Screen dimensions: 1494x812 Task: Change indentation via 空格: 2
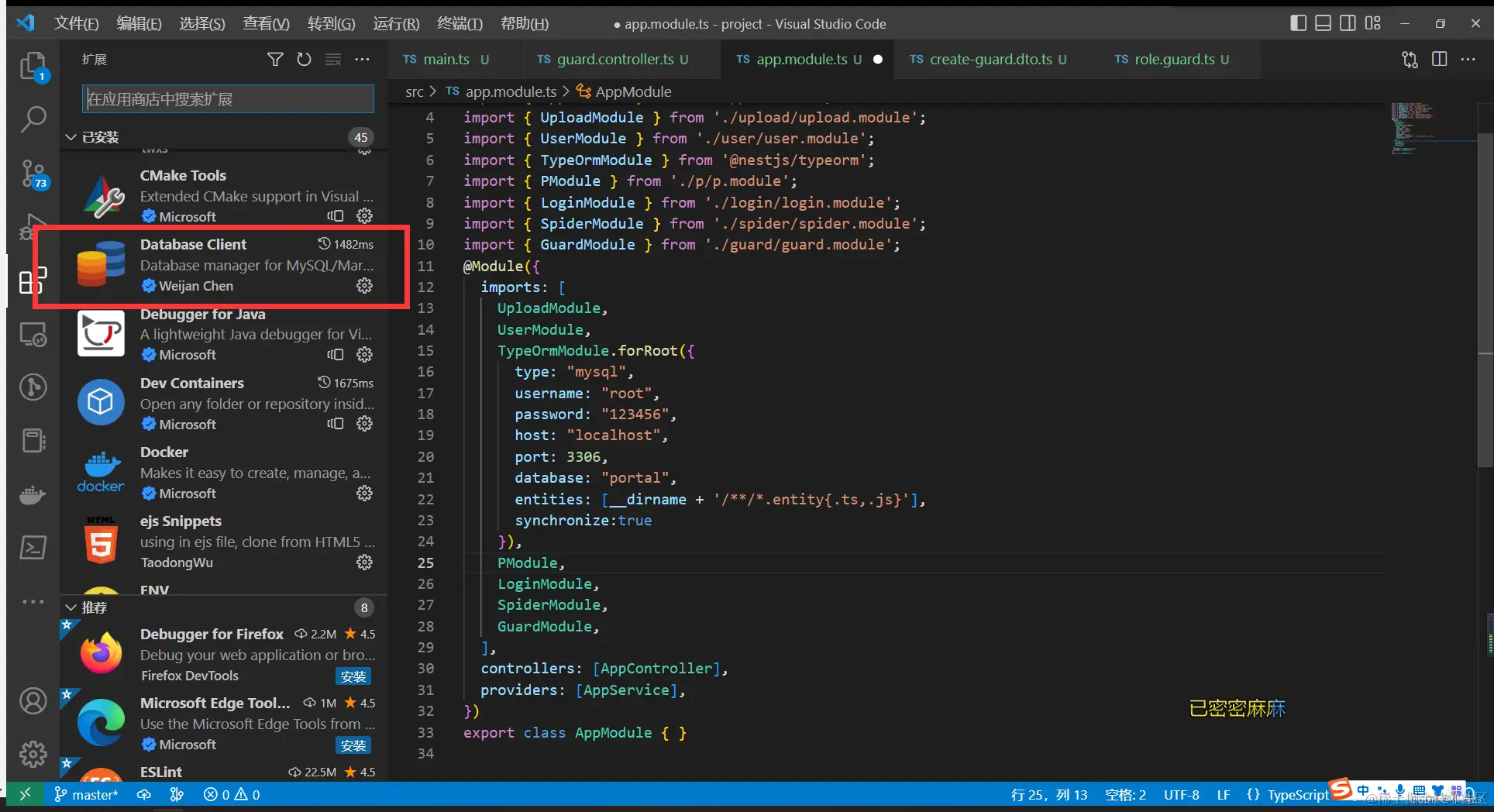click(x=1125, y=794)
